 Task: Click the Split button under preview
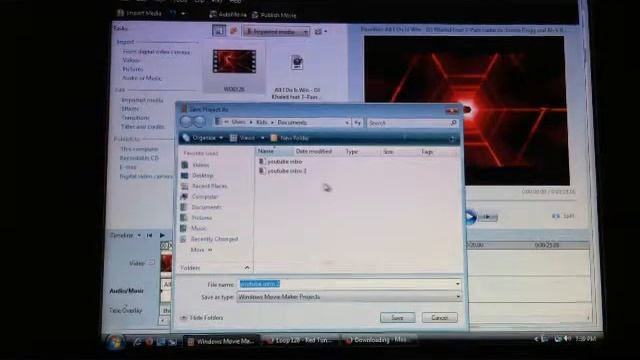point(564,216)
